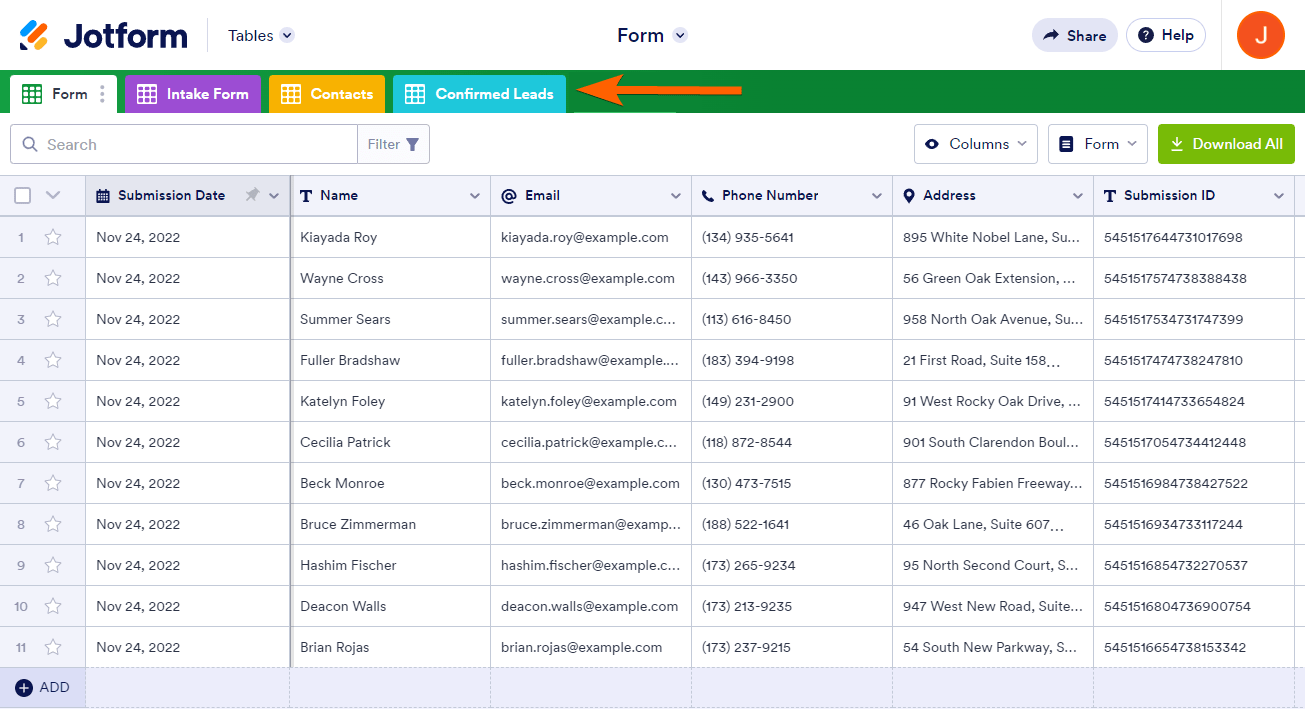Select the cell kiayada.roy@example.com

(x=591, y=237)
